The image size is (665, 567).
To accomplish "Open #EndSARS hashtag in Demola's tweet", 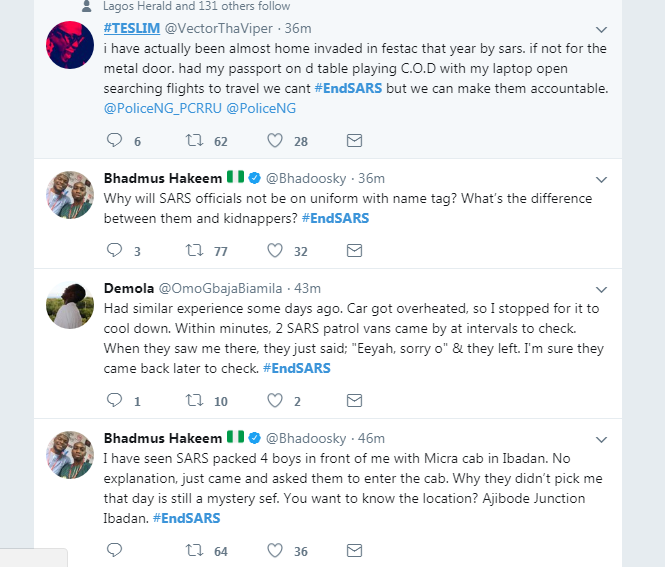I will coord(296,368).
